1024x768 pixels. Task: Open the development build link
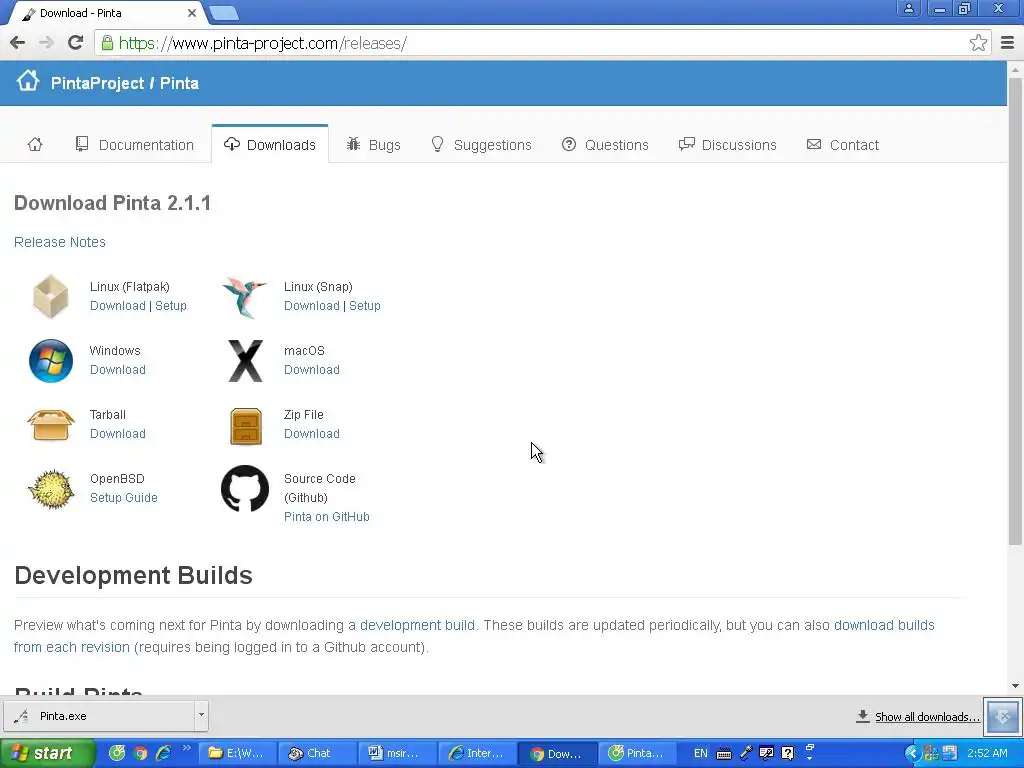click(x=417, y=625)
